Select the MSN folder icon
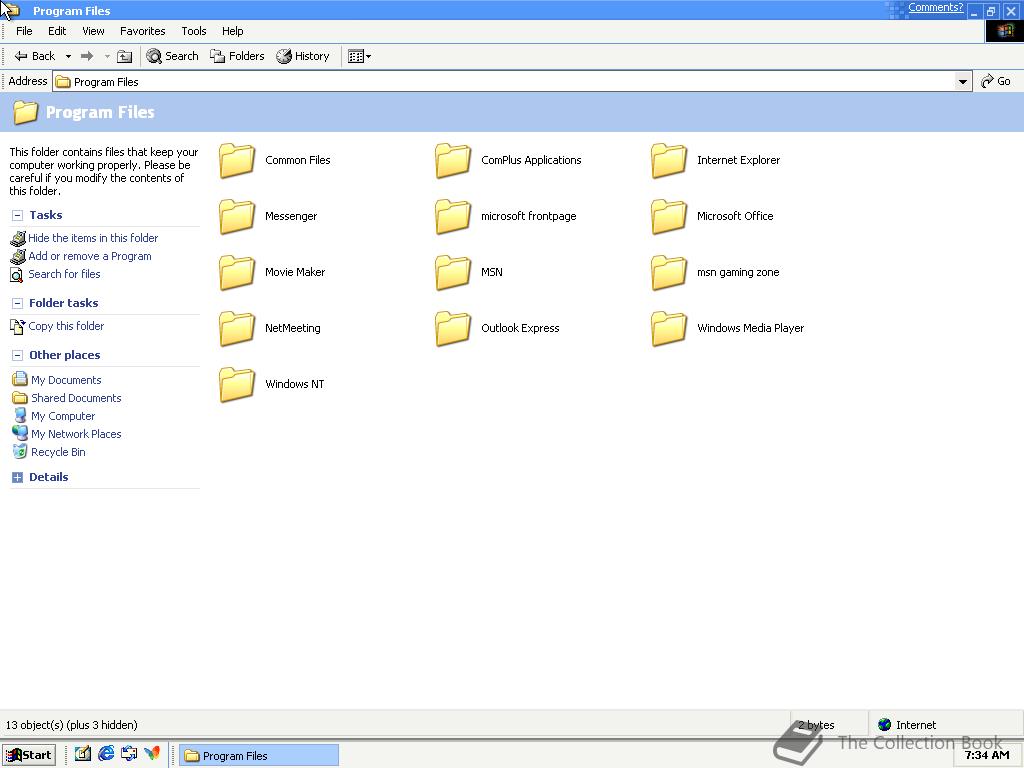 453,273
